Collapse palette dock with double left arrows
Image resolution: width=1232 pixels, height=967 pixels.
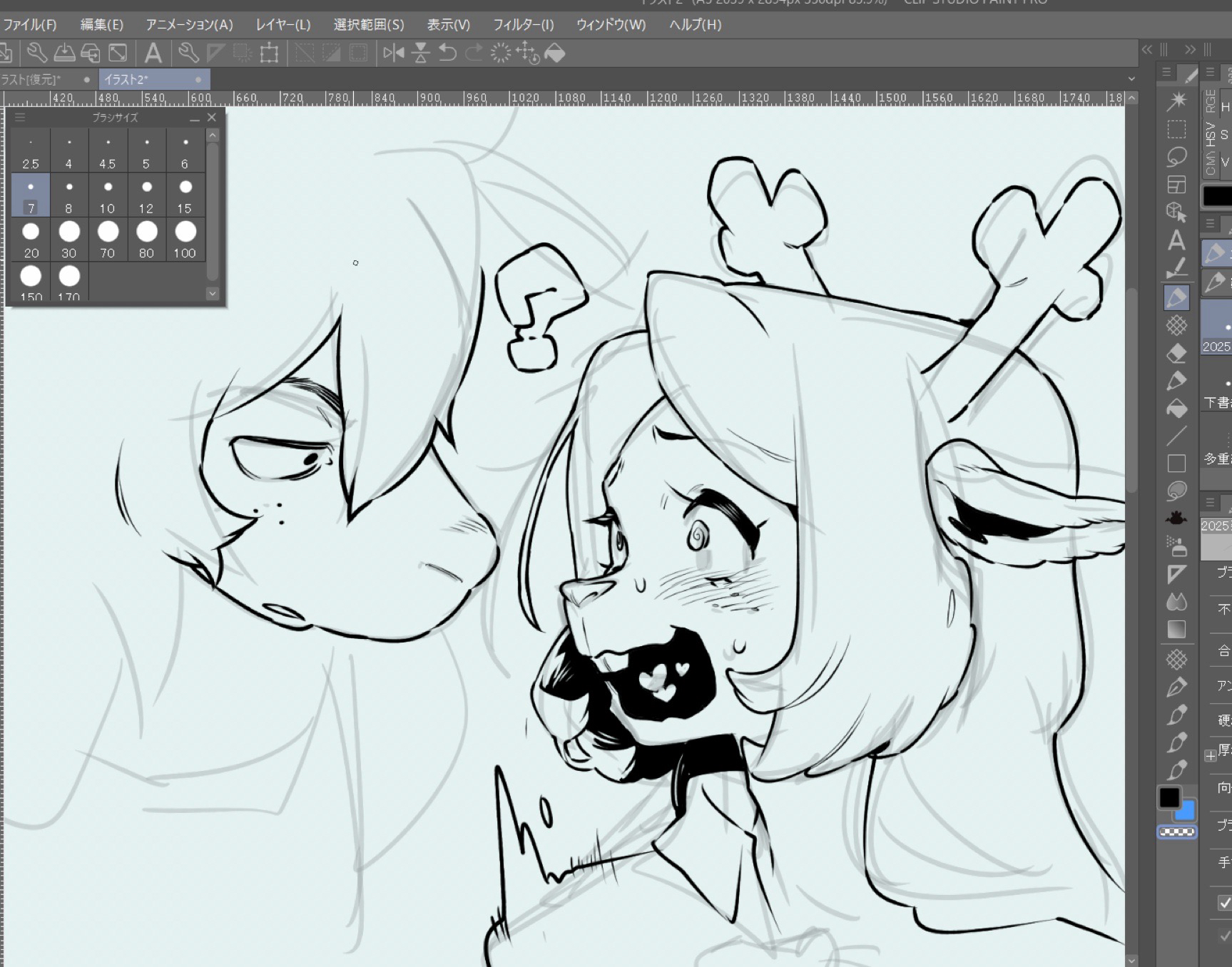click(x=1147, y=49)
